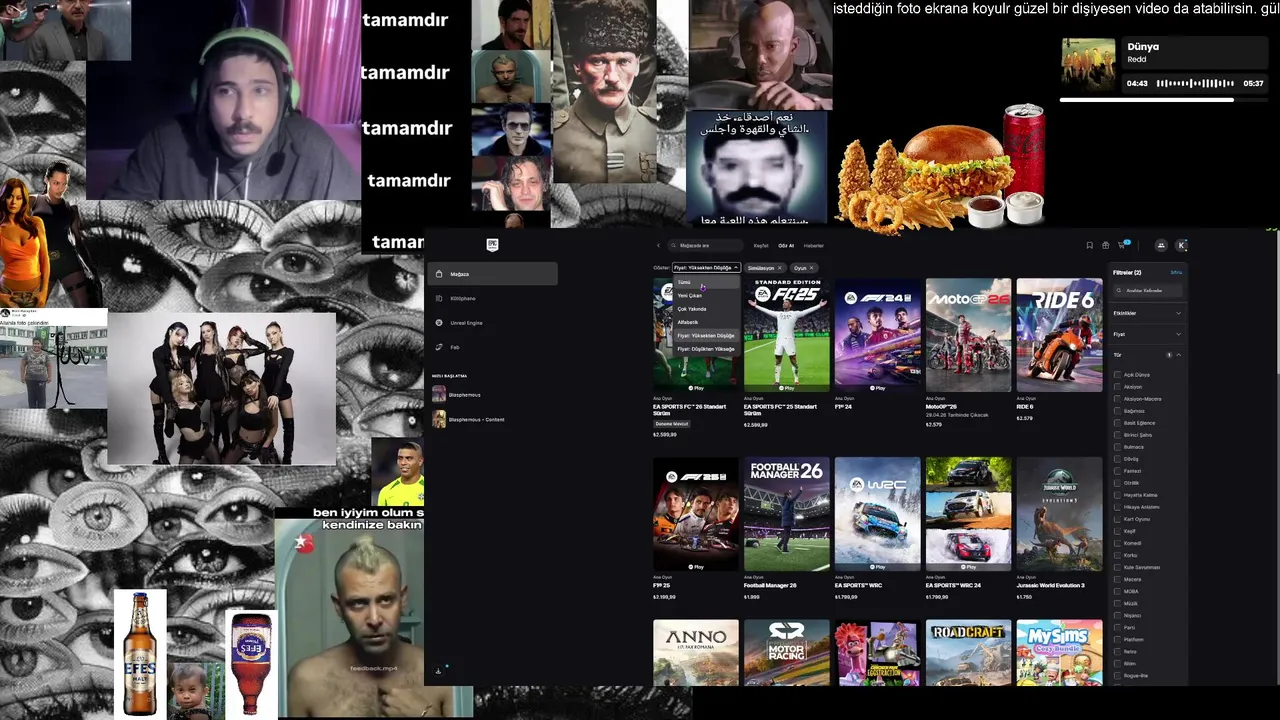Tick the Dövüş genre checkbox
Viewport: 1280px width, 720px height.
click(1117, 459)
